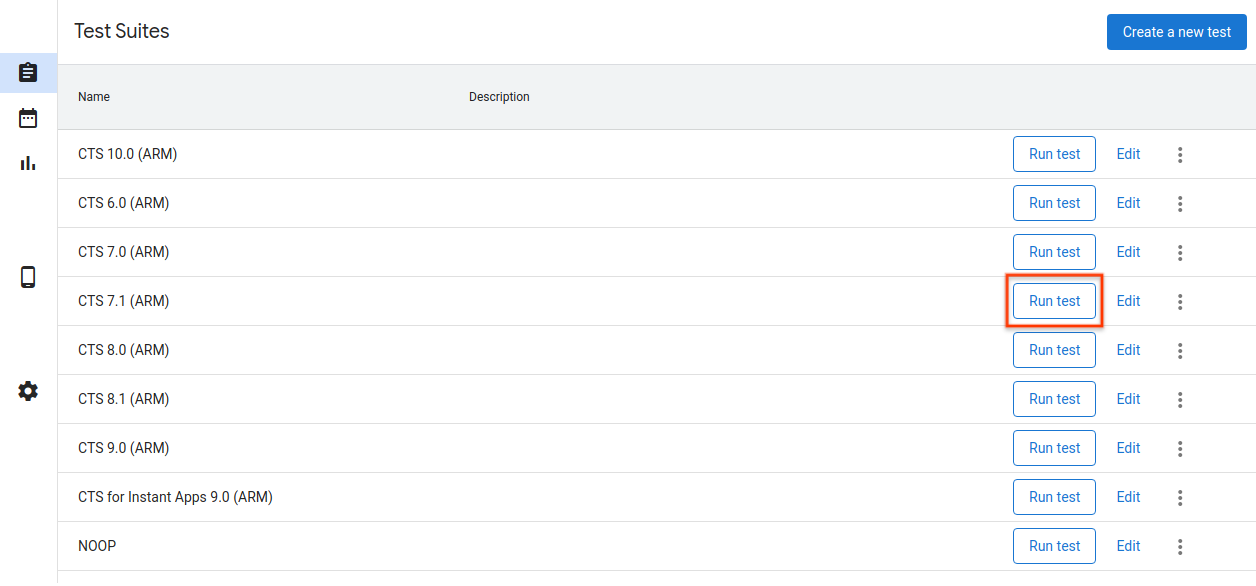Select the CTS 7.0 (ARM) row name

(x=124, y=252)
